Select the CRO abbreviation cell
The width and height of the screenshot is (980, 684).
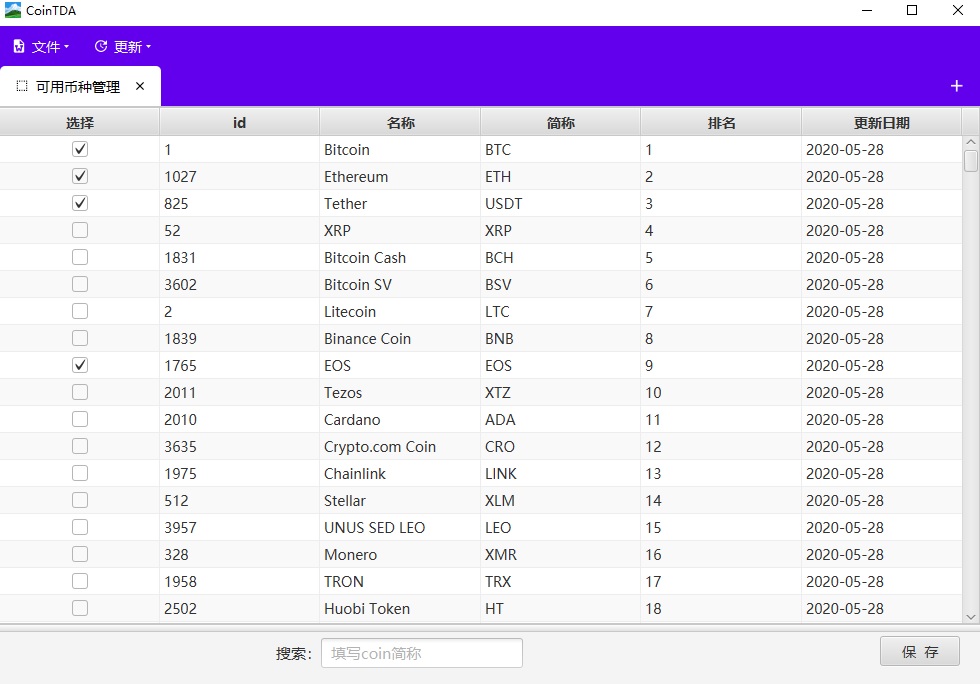tap(561, 446)
